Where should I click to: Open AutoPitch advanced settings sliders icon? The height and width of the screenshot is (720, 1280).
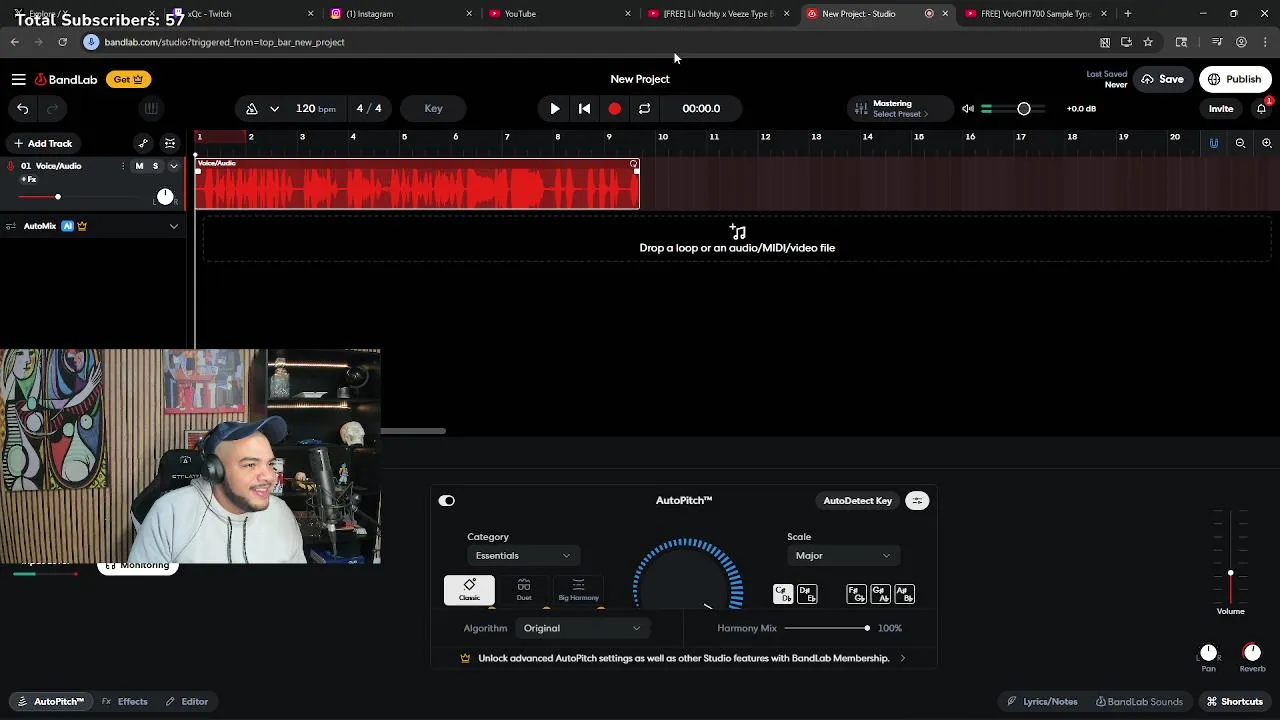click(x=917, y=501)
